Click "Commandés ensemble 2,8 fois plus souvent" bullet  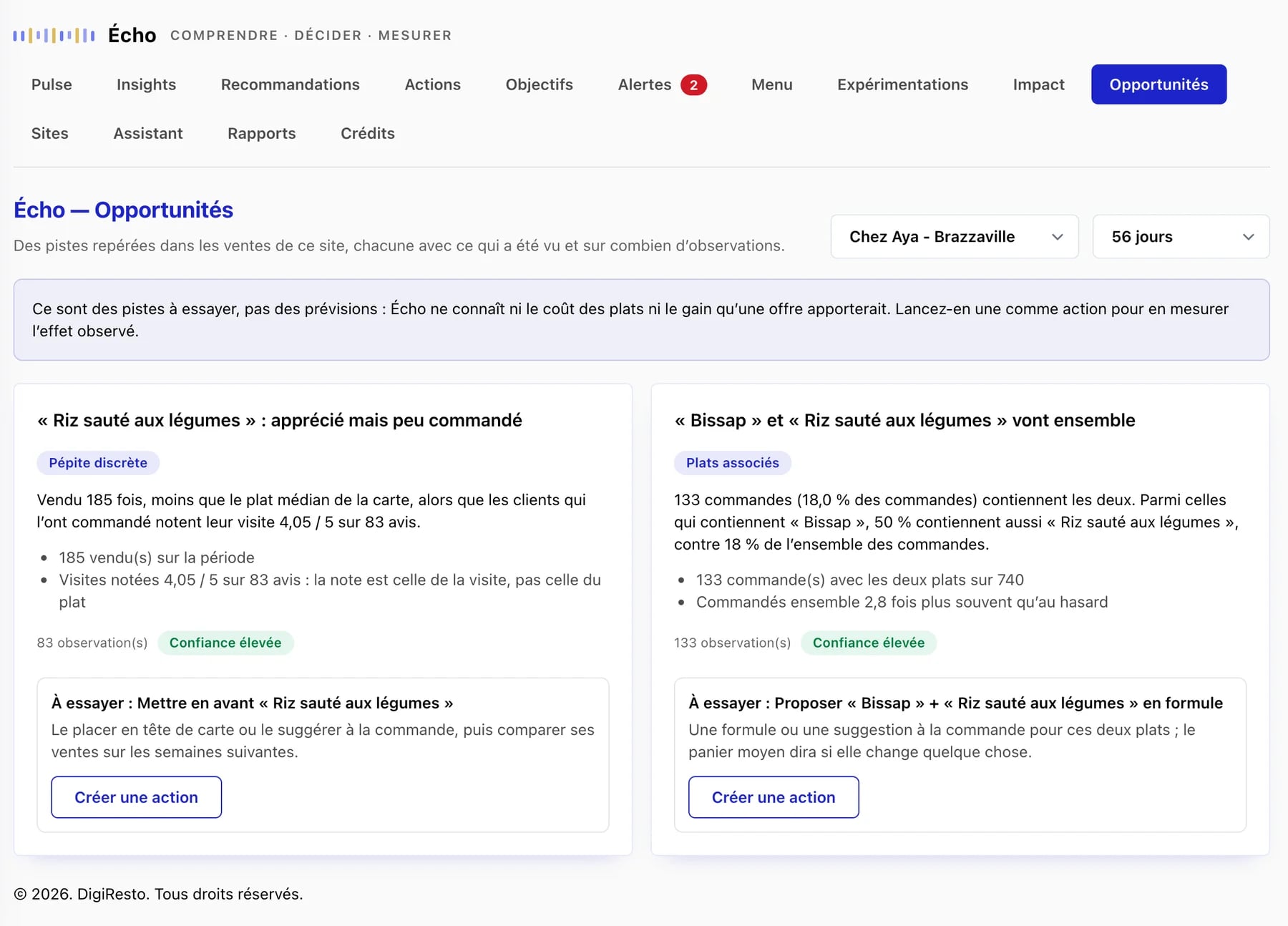pyautogui.click(x=902, y=602)
